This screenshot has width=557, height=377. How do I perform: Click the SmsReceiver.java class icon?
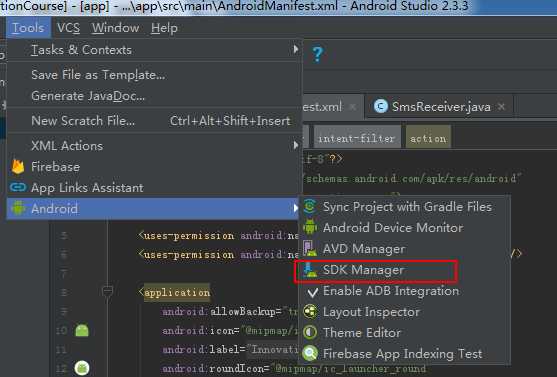pyautogui.click(x=381, y=106)
